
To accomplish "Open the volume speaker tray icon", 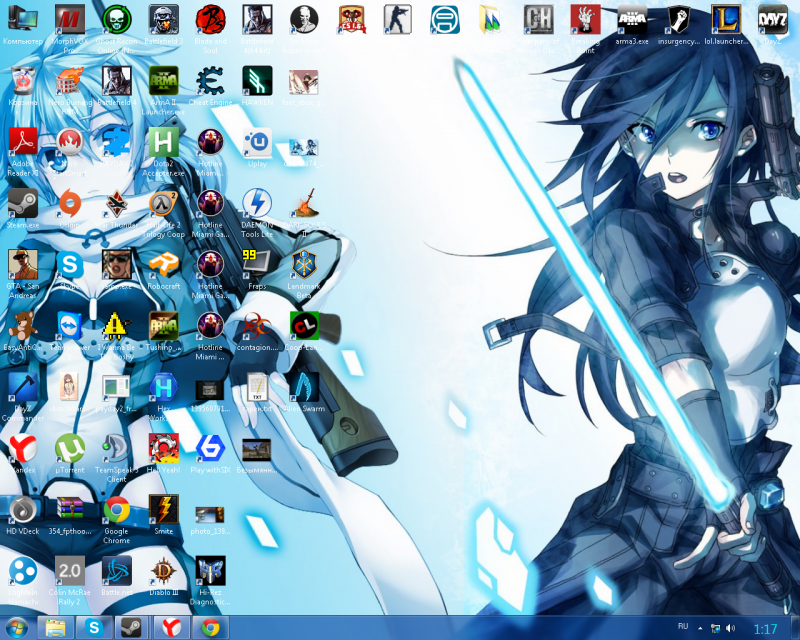I will 731,628.
